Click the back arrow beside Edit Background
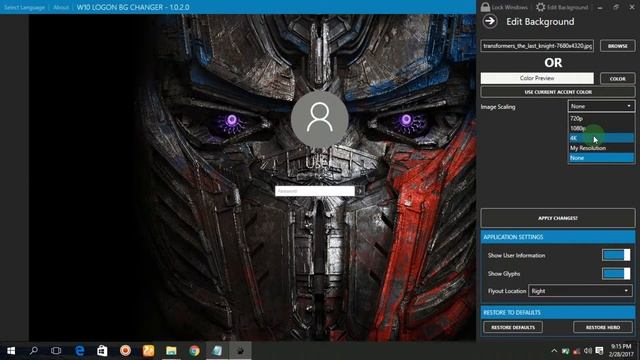 pos(490,21)
